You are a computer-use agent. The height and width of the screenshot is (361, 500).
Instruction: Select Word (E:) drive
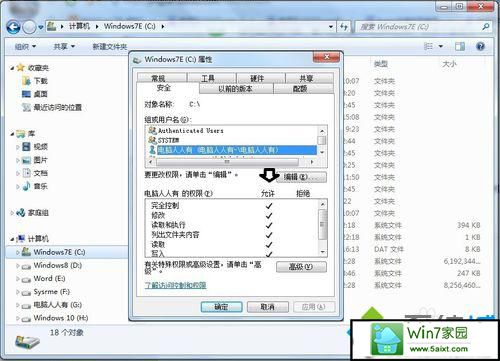point(44,279)
